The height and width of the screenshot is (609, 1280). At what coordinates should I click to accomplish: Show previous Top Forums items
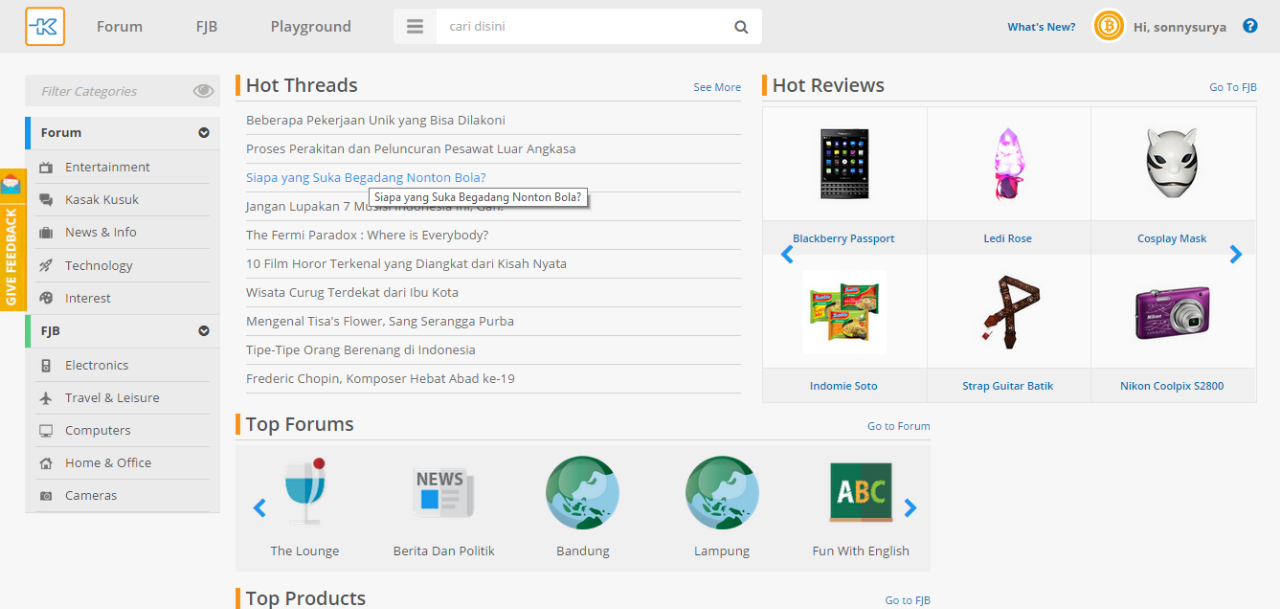click(260, 508)
